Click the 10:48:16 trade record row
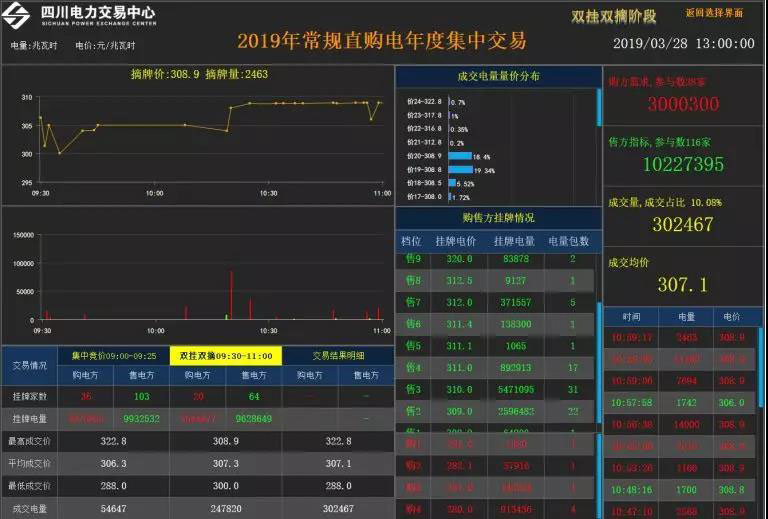768x519 pixels. 683,490
